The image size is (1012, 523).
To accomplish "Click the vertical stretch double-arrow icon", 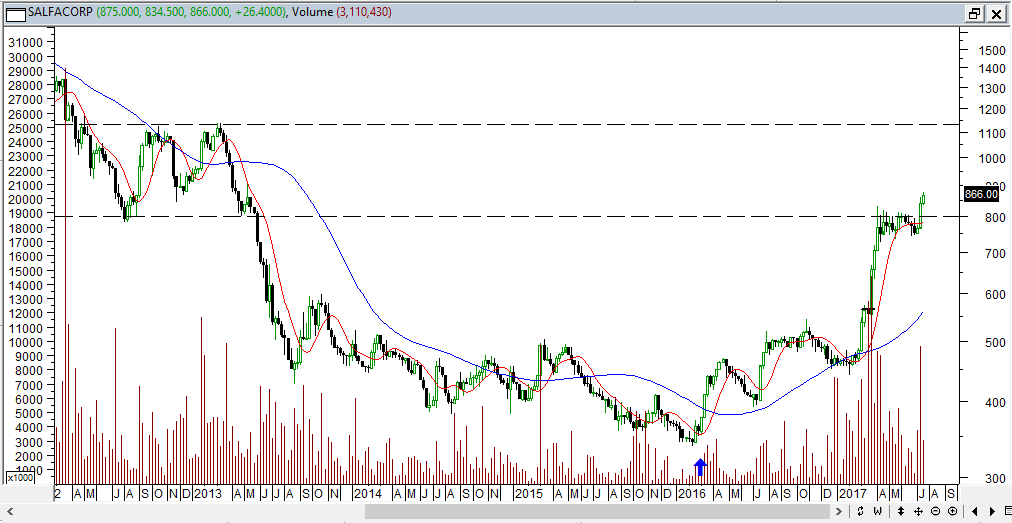I will point(900,511).
